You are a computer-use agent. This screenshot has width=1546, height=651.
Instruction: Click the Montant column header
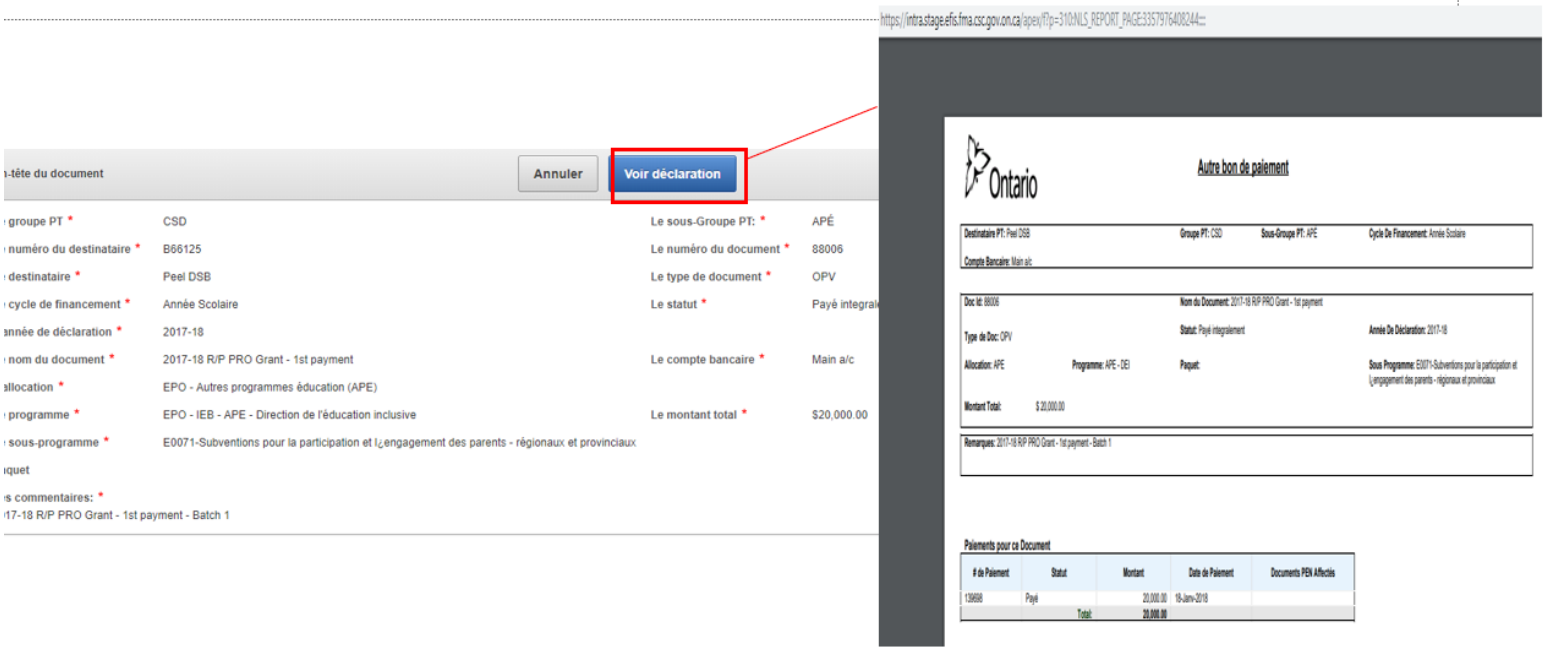pyautogui.click(x=1133, y=573)
